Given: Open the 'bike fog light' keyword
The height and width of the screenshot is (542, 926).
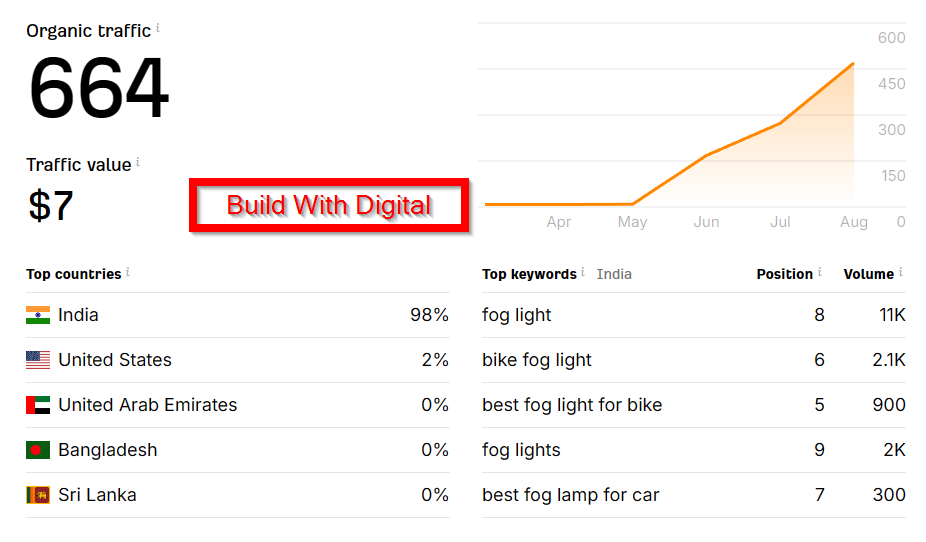Looking at the screenshot, I should [537, 360].
